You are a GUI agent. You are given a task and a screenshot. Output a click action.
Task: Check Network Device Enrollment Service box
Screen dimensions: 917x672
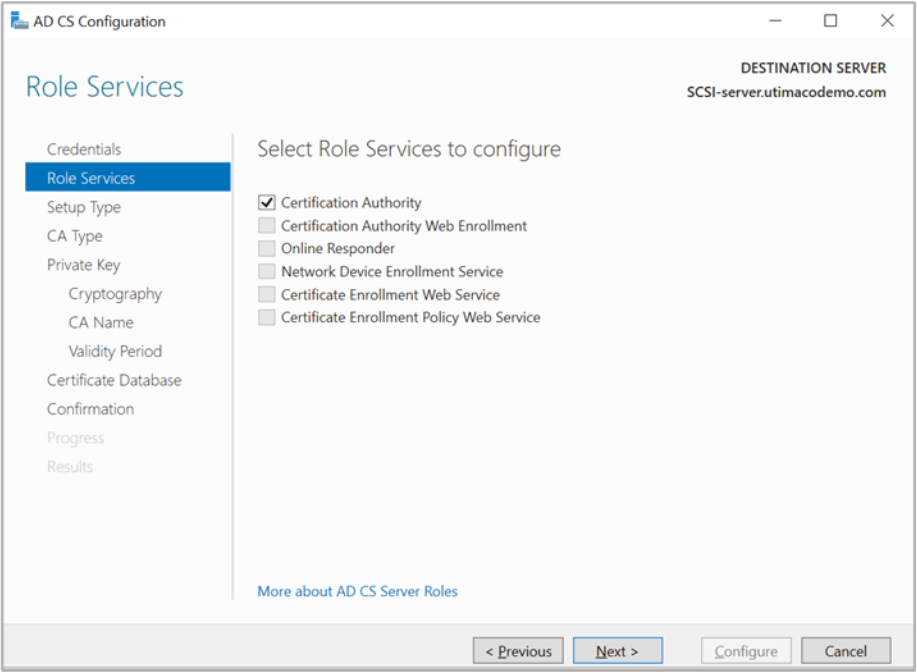(x=266, y=272)
